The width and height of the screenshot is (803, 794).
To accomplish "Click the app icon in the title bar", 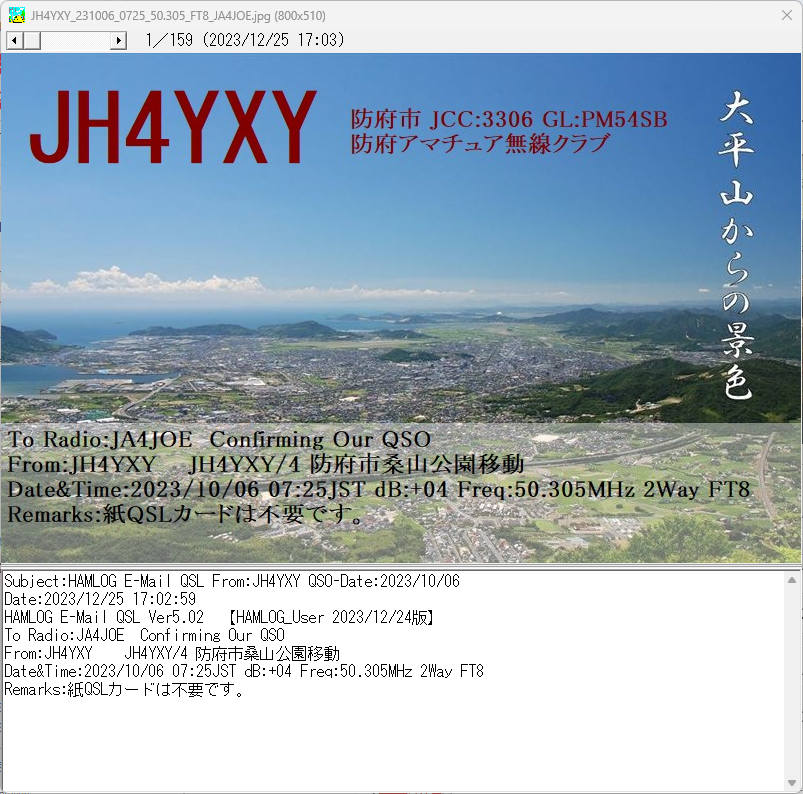I will (x=16, y=15).
